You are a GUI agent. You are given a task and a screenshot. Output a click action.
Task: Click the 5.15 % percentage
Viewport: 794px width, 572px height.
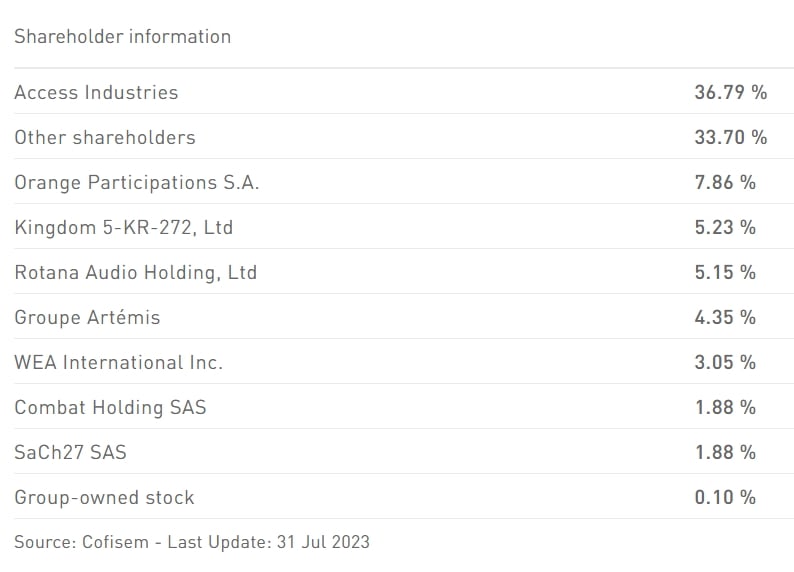(x=725, y=273)
